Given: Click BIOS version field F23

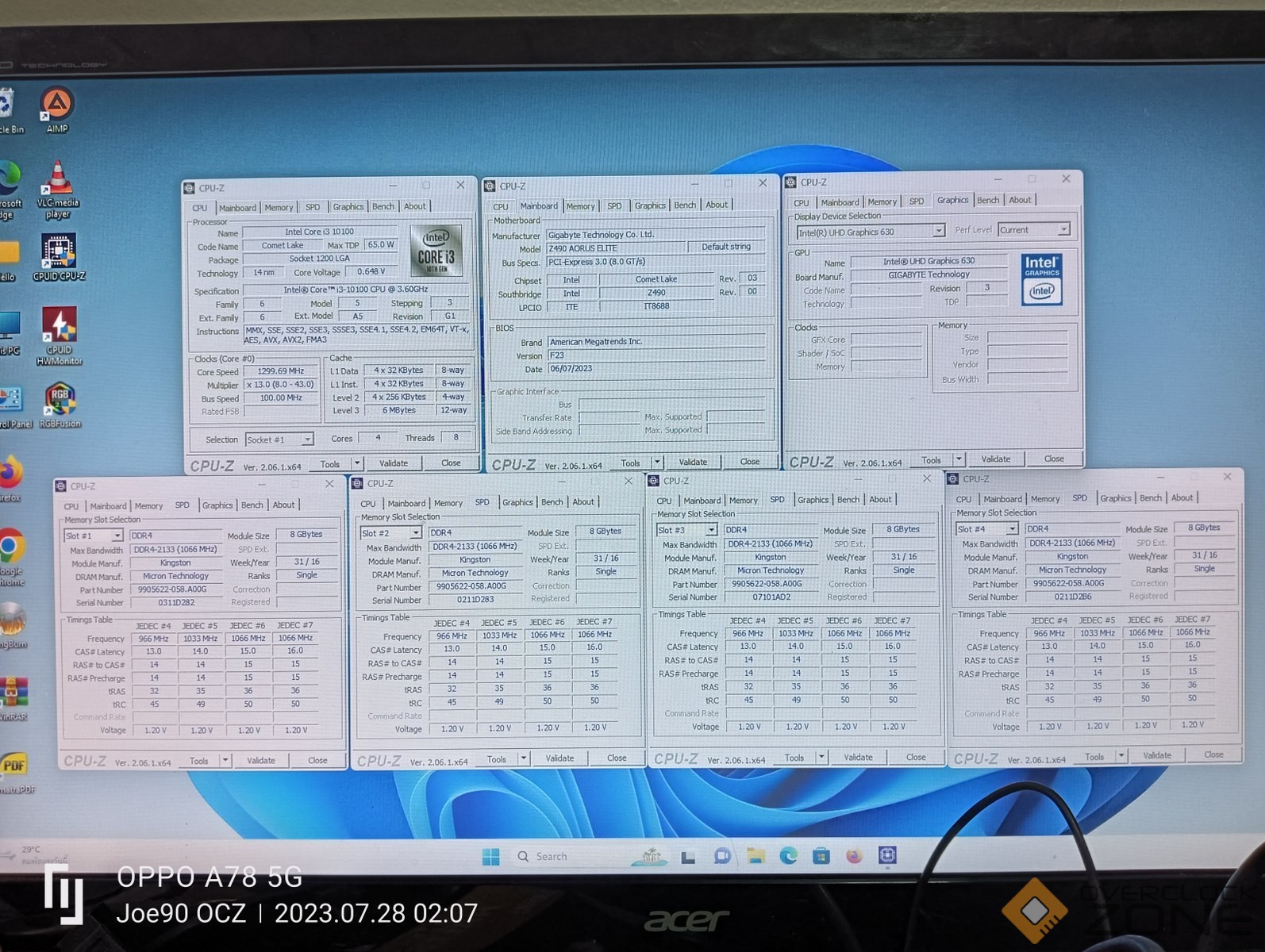Looking at the screenshot, I should pos(656,355).
